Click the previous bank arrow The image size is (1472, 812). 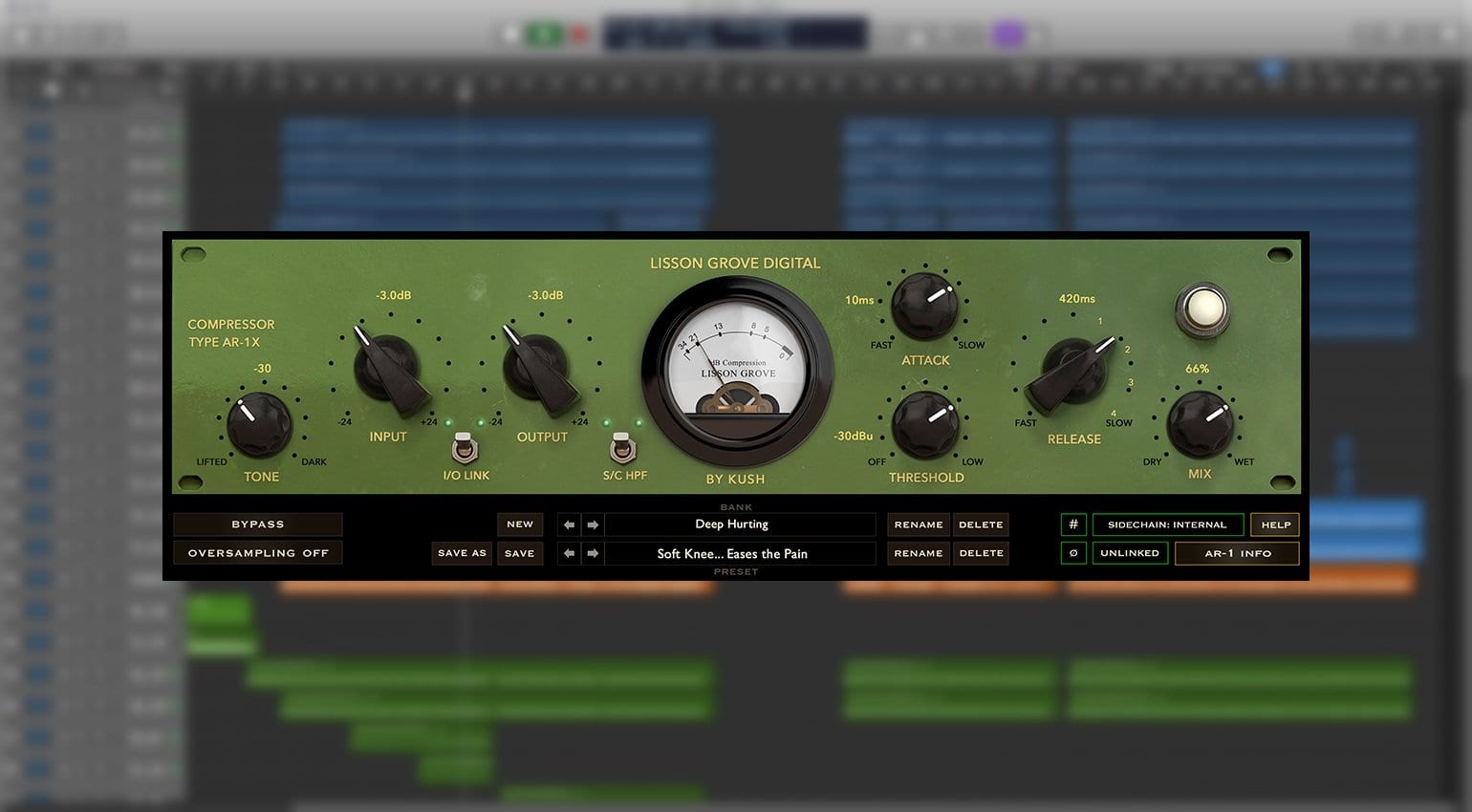click(x=569, y=524)
